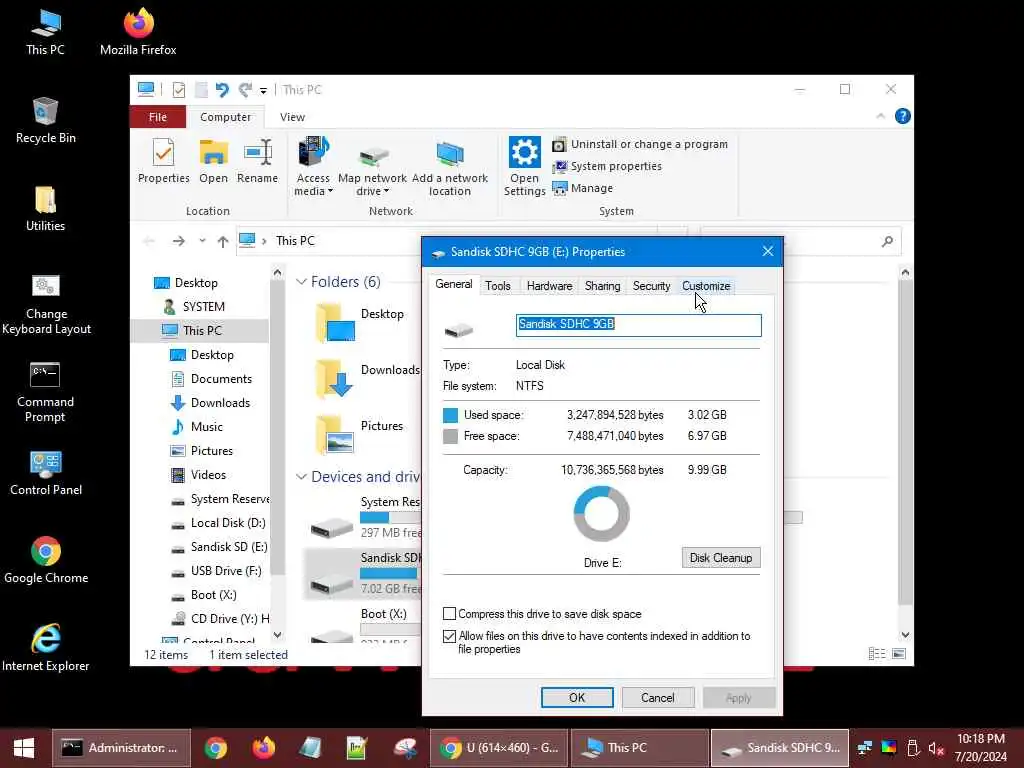Click the Open ribbon button

(214, 161)
